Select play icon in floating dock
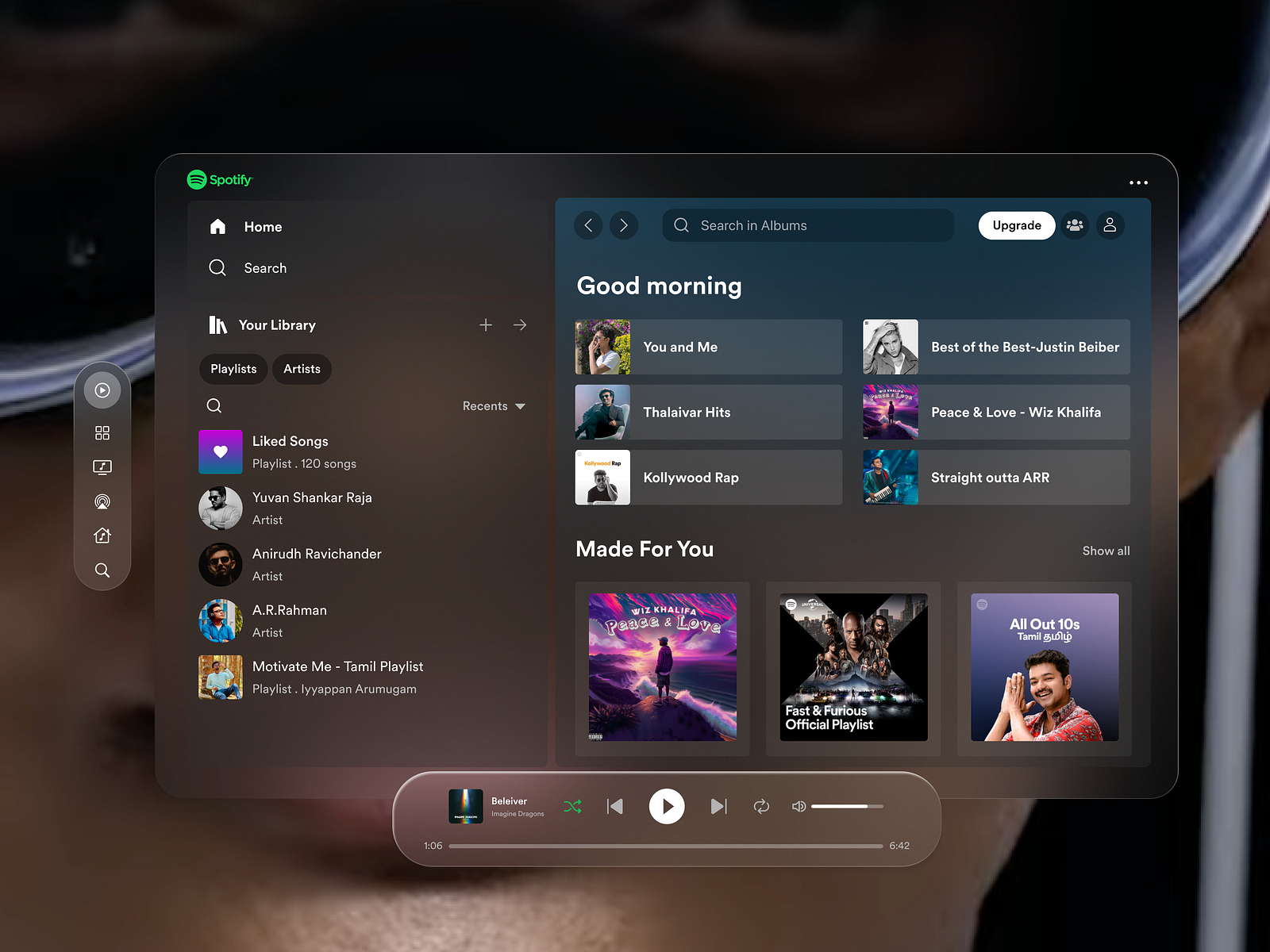Viewport: 1270px width, 952px height. pyautogui.click(x=102, y=390)
